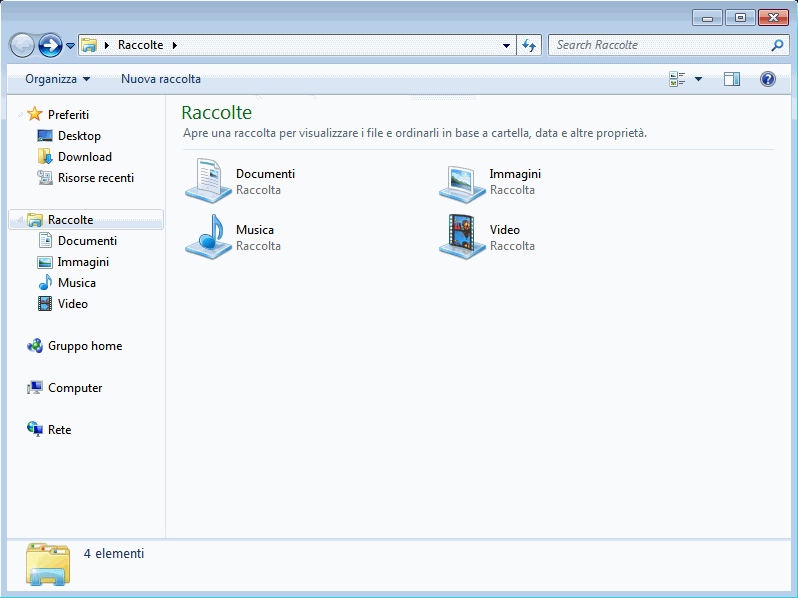The image size is (798, 598).
Task: Open Risorse recenti in the sidebar
Action: coord(95,178)
